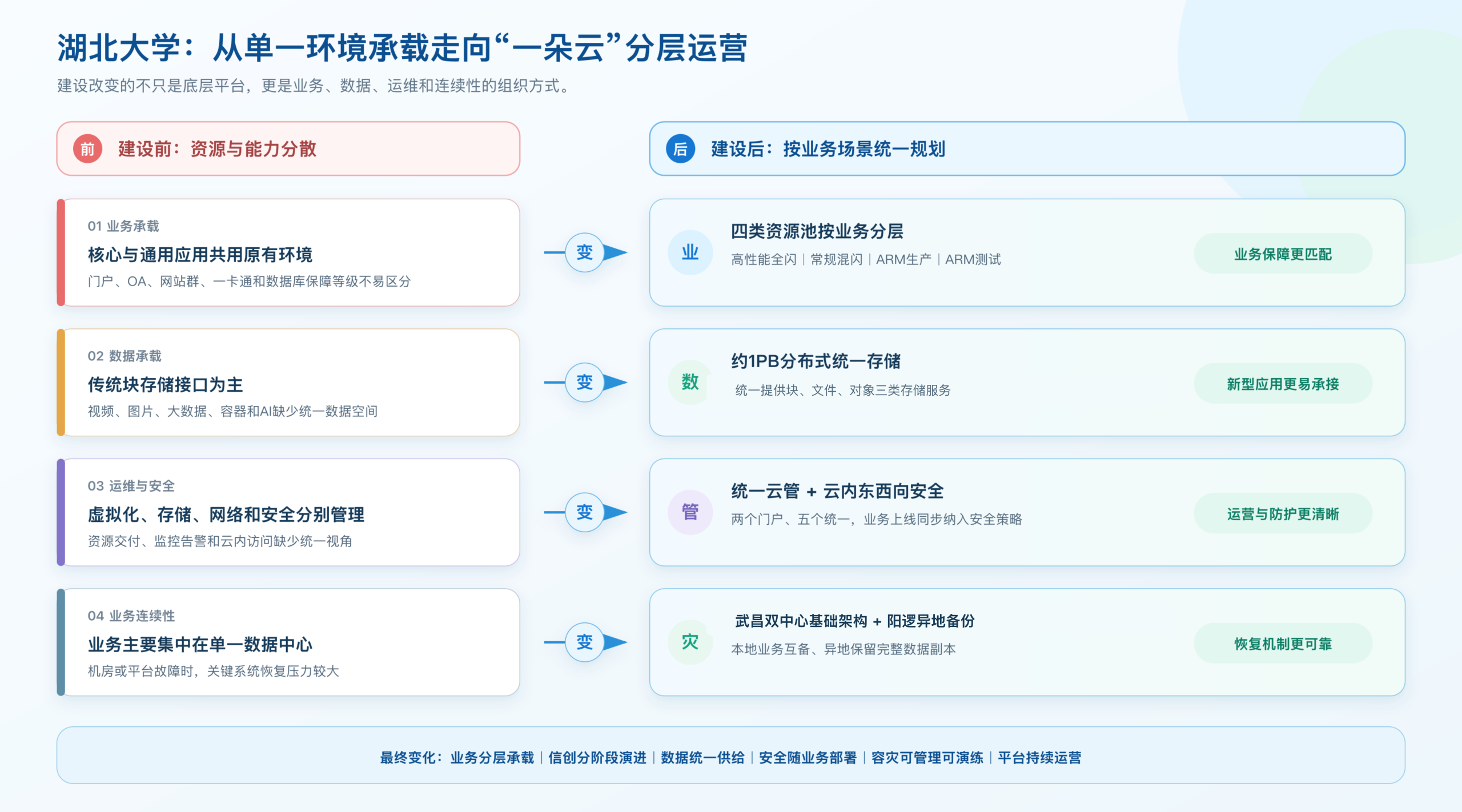Click the 变 arrow in the 业务承载 row
Image resolution: width=1462 pixels, height=812 pixels.
585,252
